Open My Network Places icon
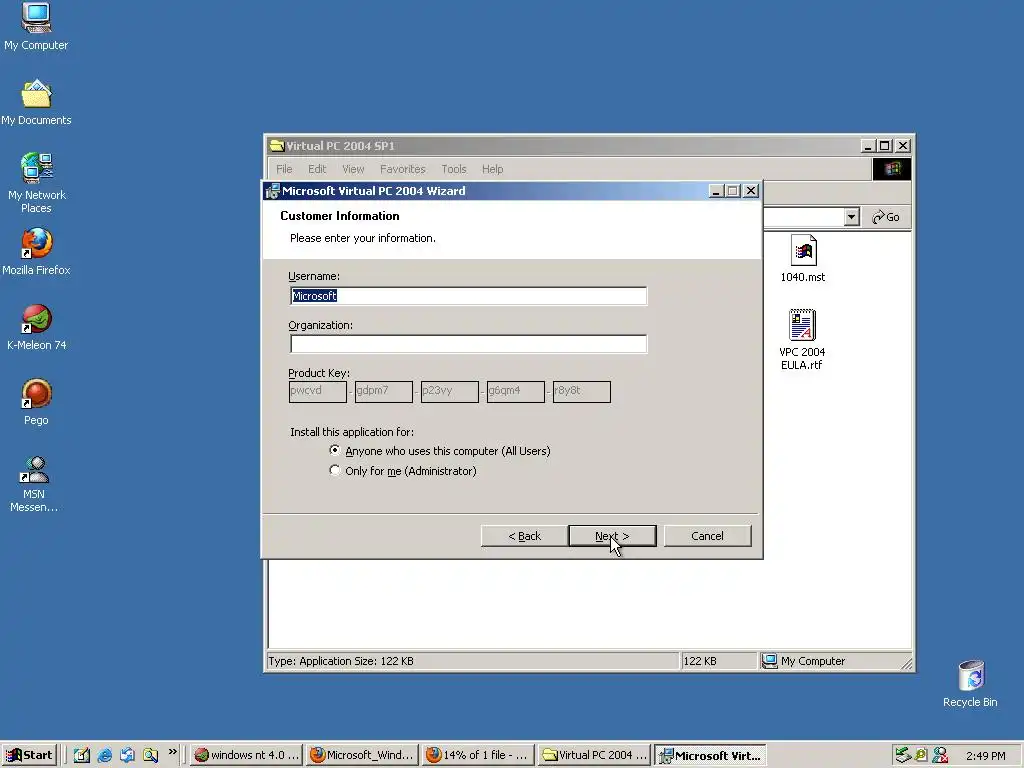This screenshot has height=768, width=1024. tap(36, 183)
